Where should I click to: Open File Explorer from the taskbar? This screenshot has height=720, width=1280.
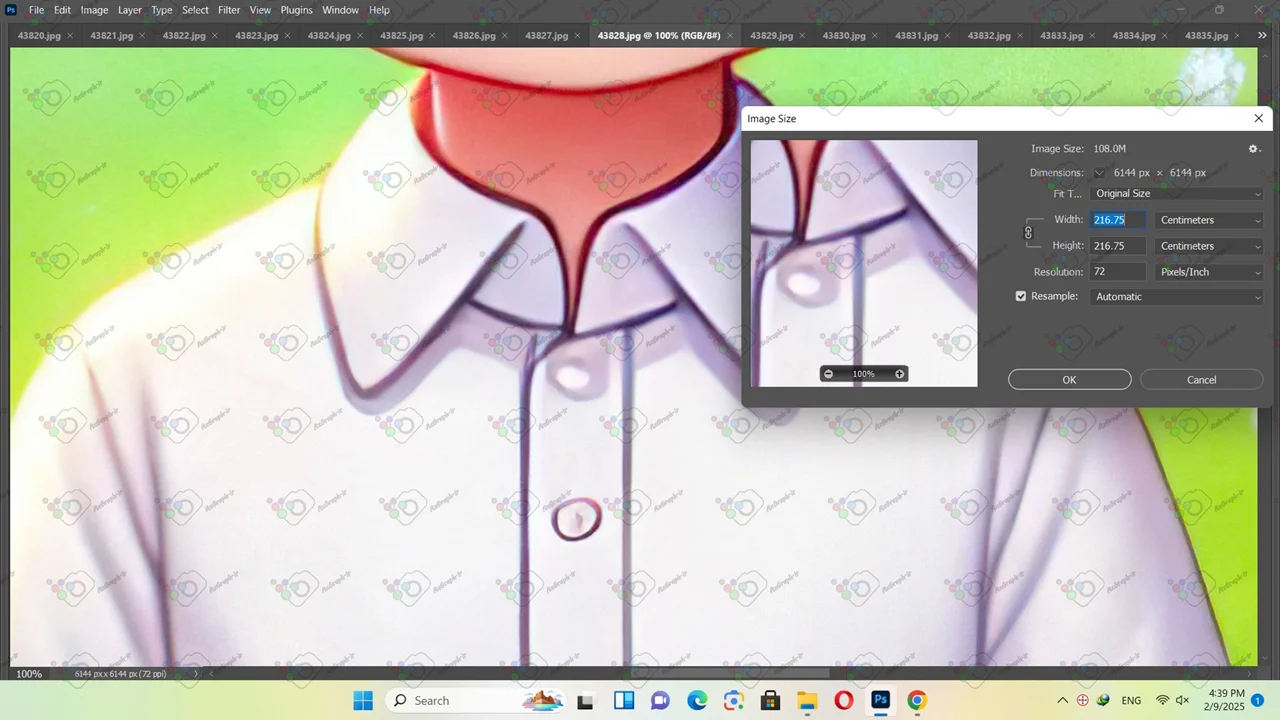point(807,700)
